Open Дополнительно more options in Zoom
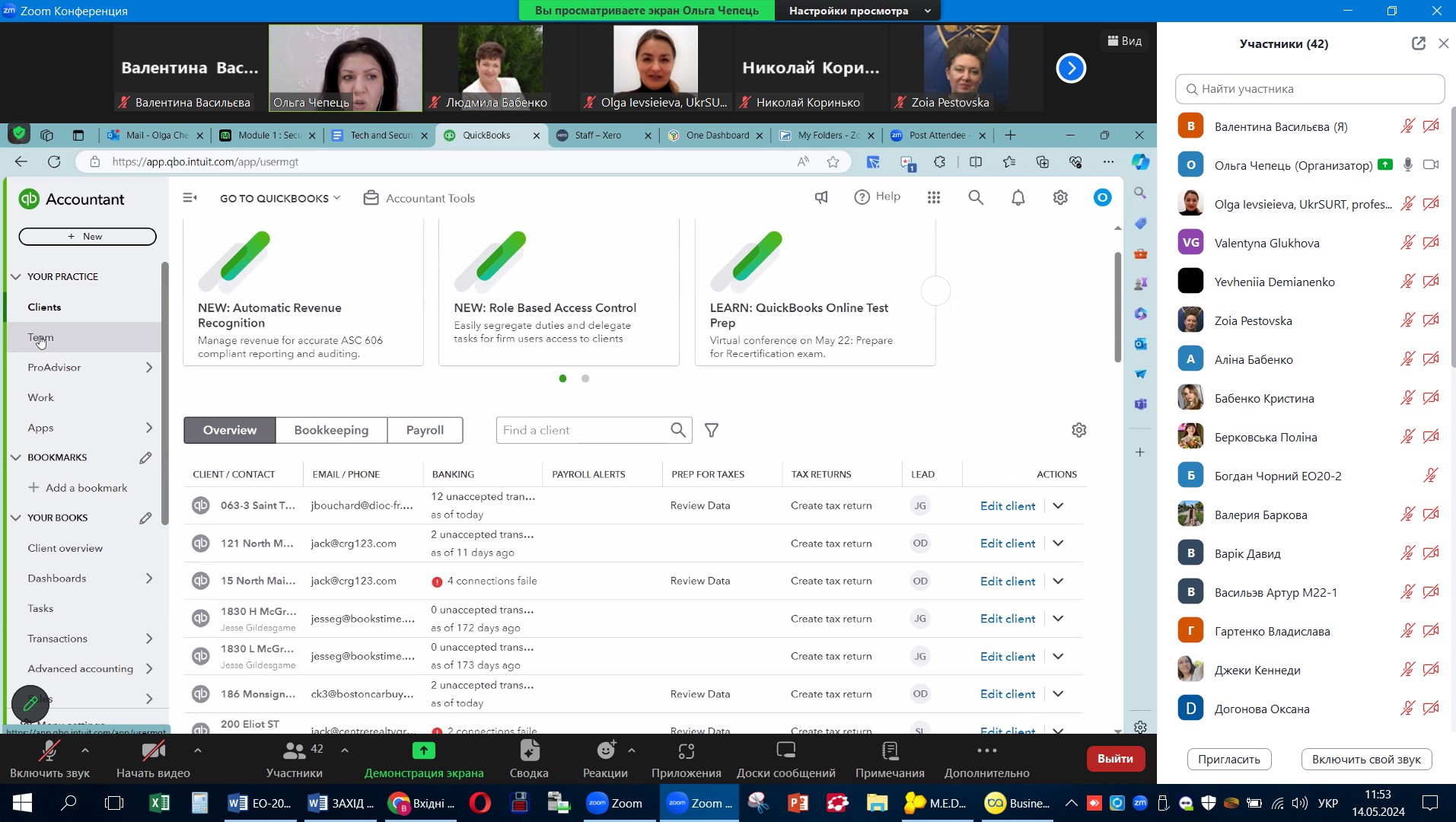The width and height of the screenshot is (1456, 822). [987, 760]
